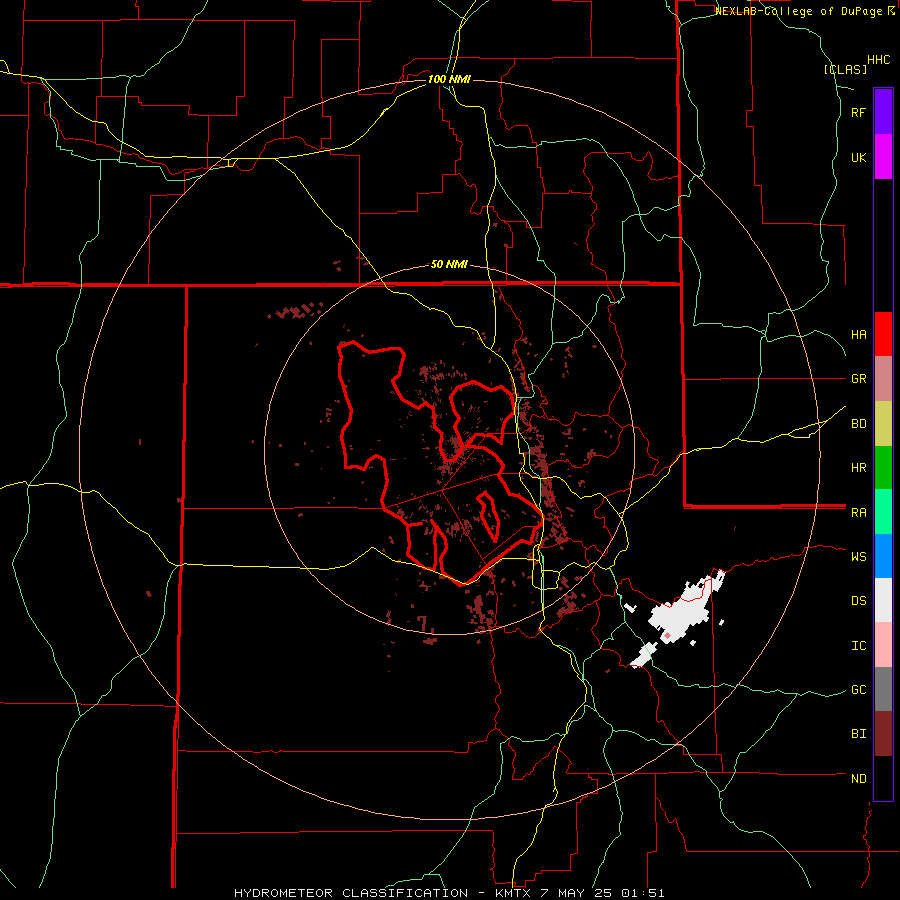Viewport: 900px width, 900px height.
Task: Click the ND black legend swatch
Action: point(883,778)
